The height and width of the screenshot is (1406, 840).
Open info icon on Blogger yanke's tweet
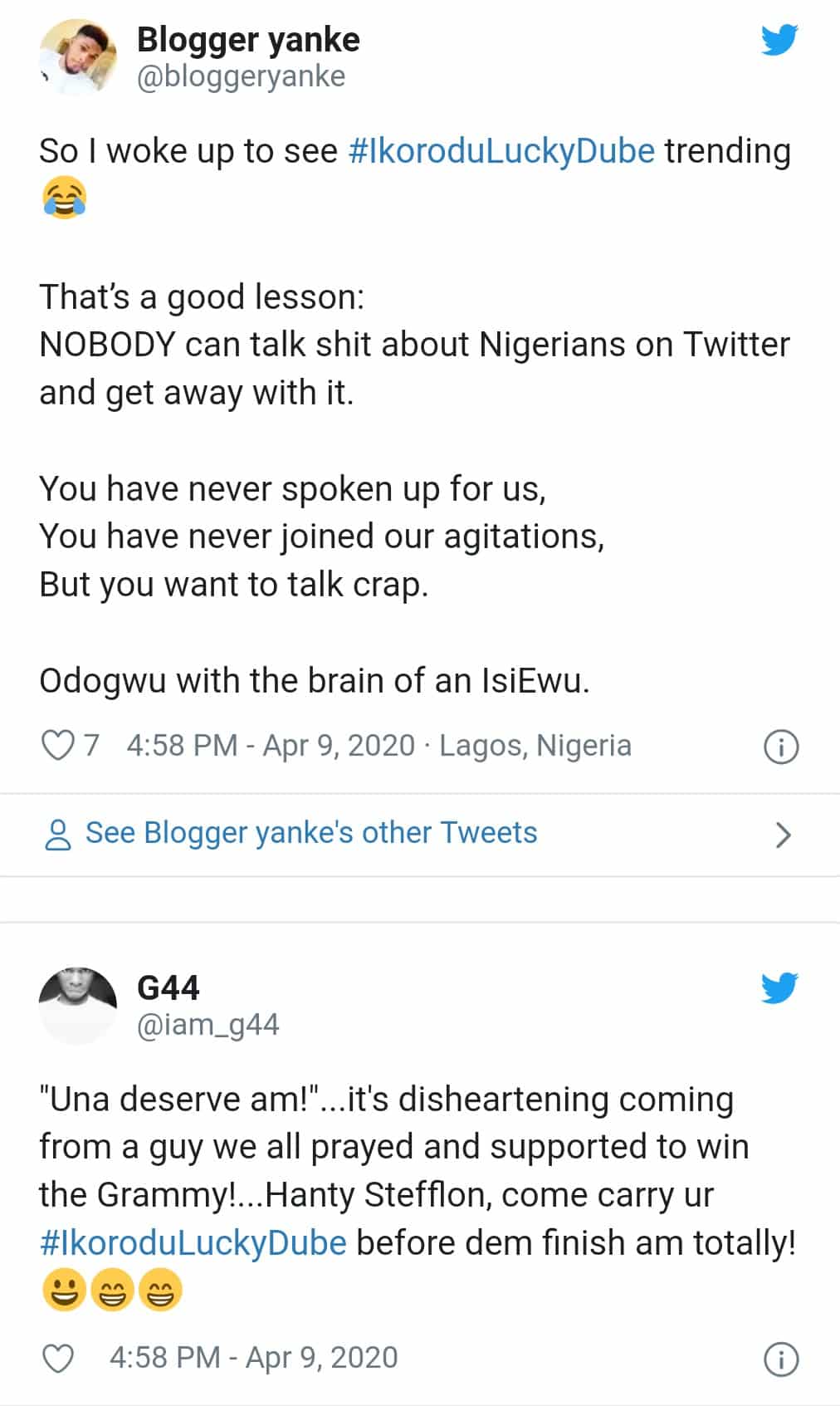pos(780,747)
